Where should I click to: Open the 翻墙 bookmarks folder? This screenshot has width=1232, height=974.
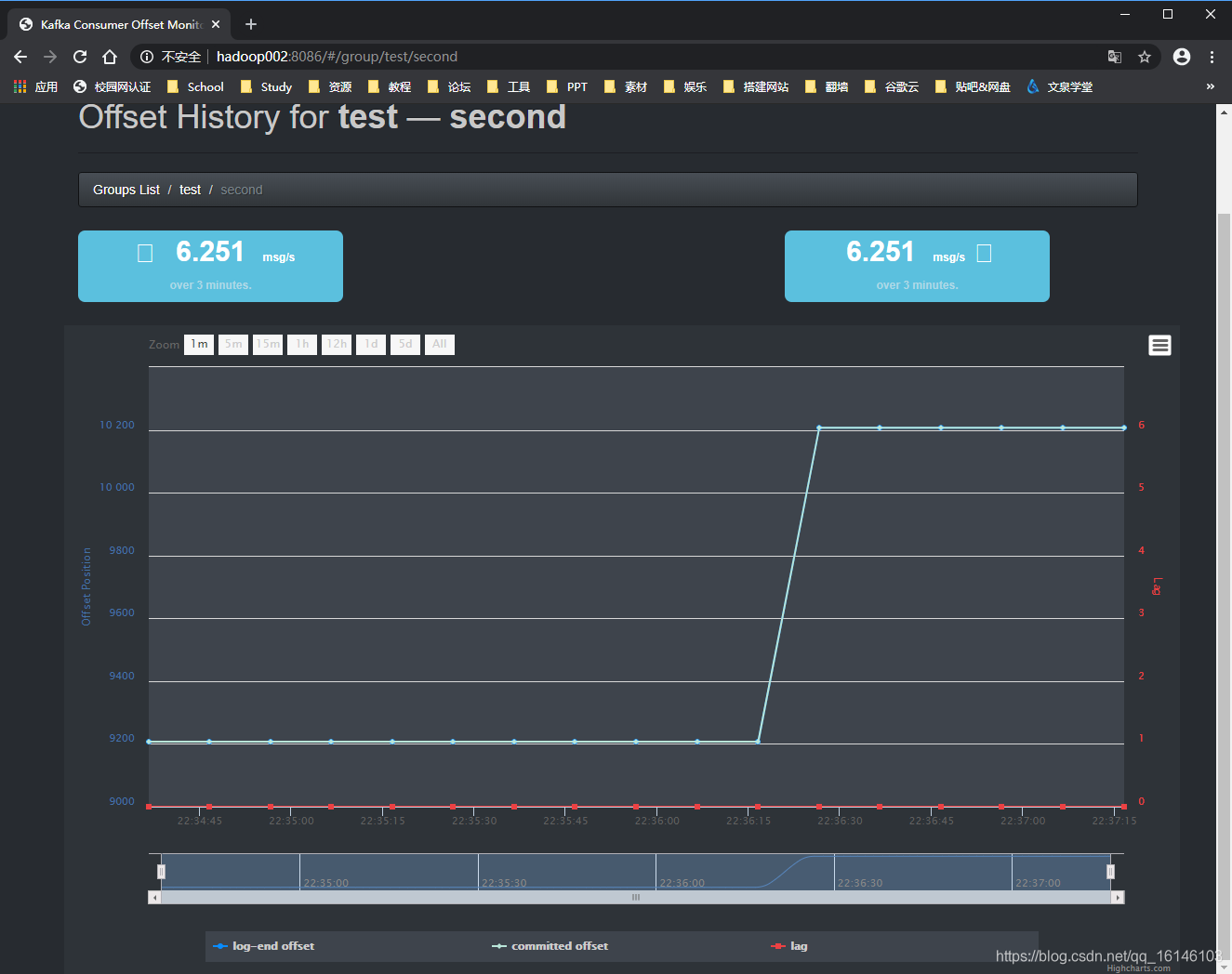[x=827, y=86]
